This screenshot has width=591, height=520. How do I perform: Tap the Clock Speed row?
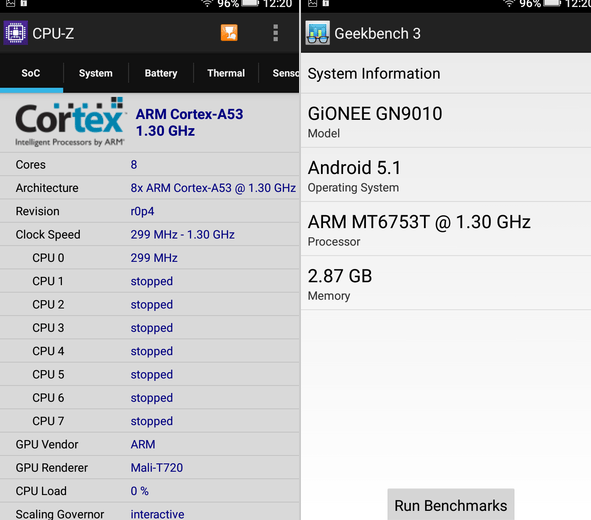(x=150, y=234)
